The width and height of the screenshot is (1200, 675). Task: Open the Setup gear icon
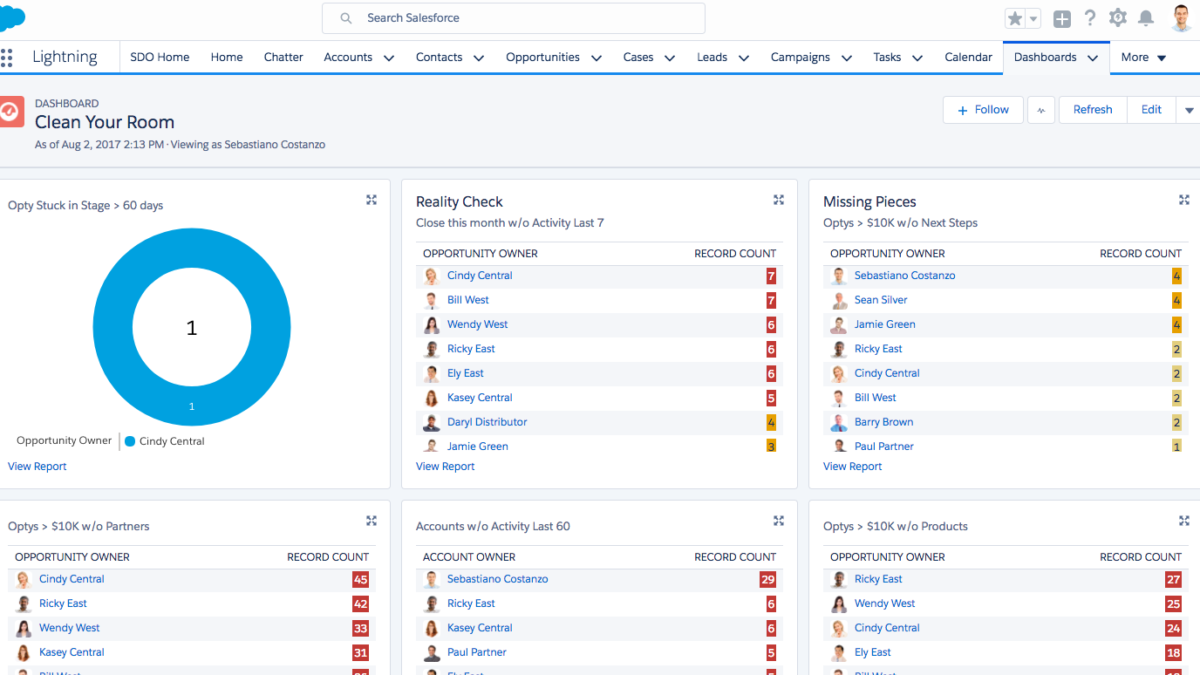pos(1118,18)
